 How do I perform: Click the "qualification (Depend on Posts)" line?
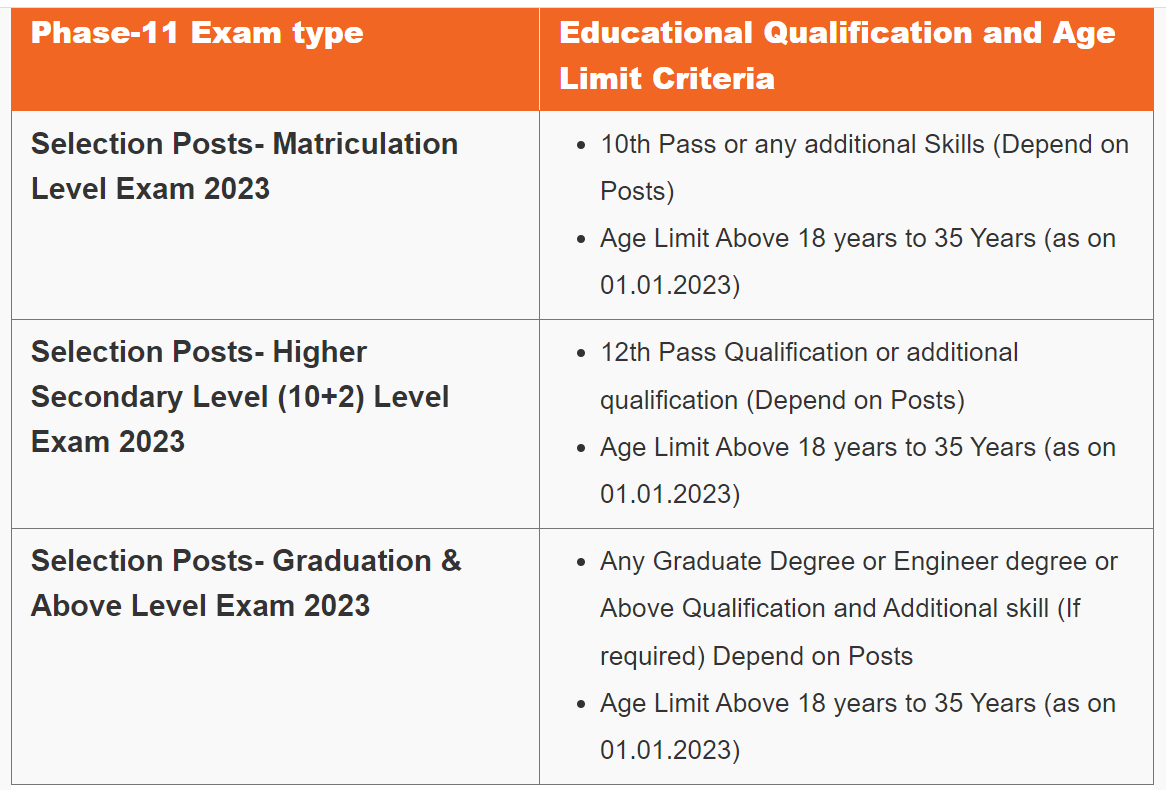(782, 401)
